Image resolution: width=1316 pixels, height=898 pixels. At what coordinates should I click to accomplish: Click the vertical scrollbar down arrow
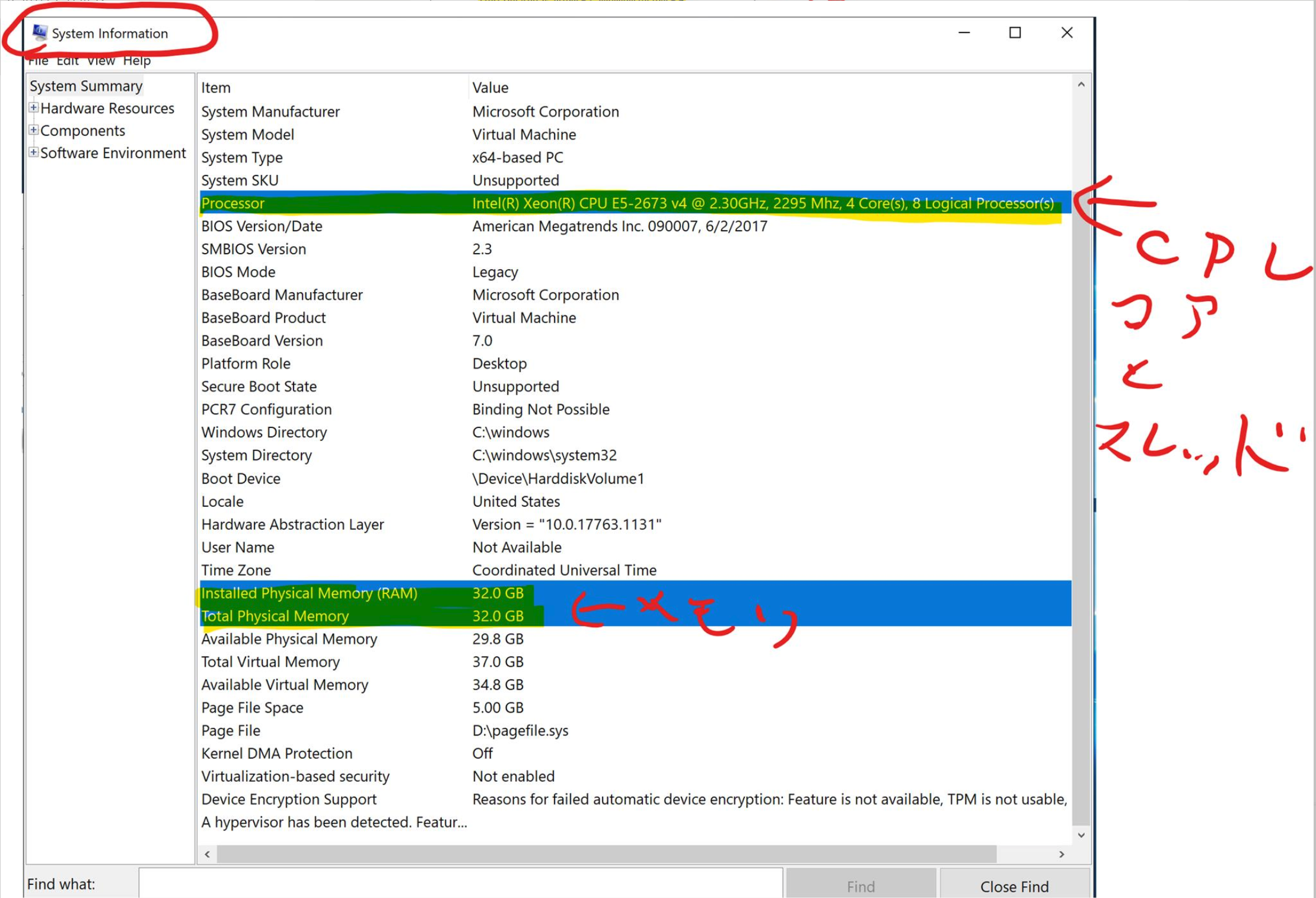[1081, 835]
